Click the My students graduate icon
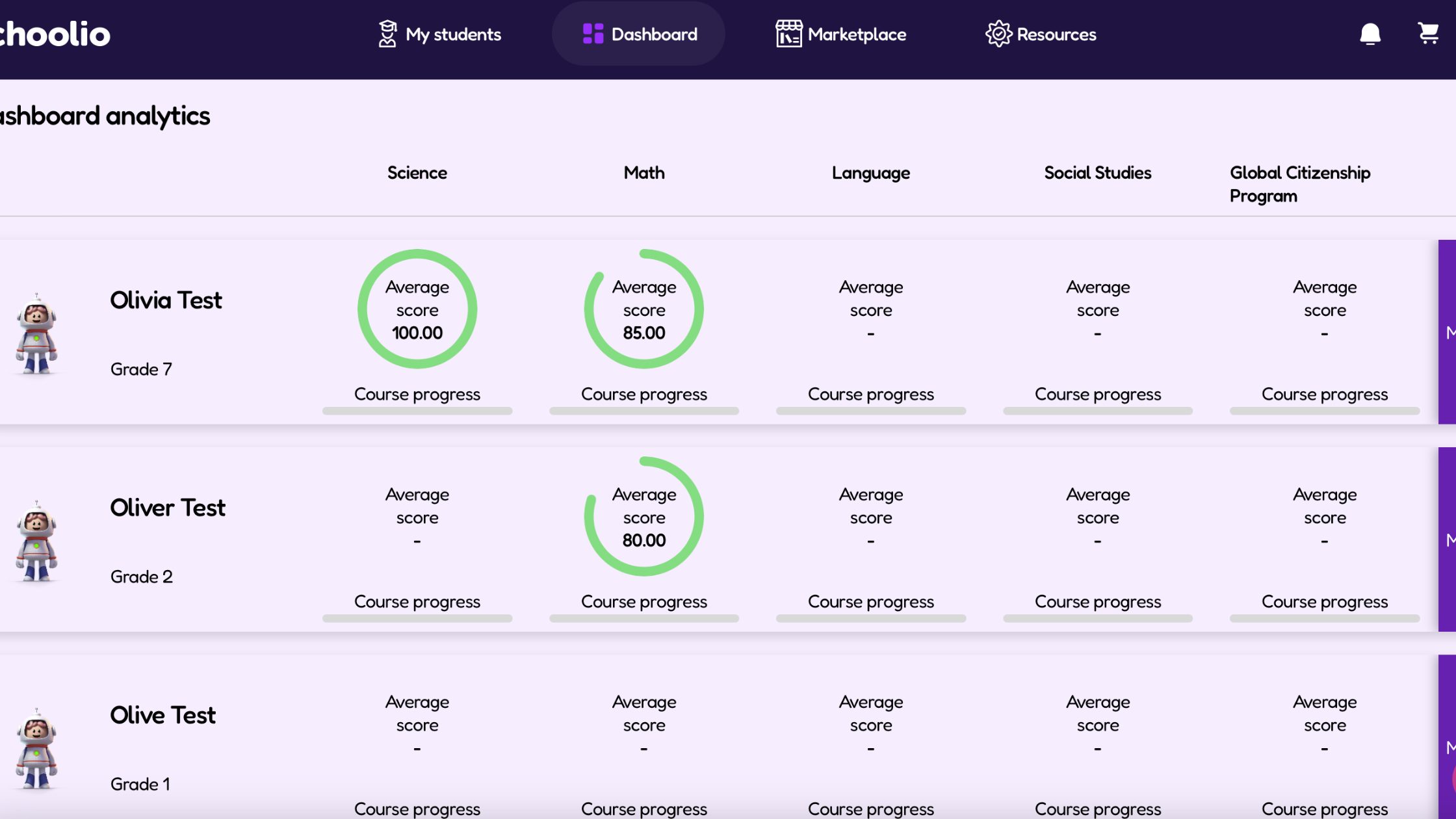The width and height of the screenshot is (1456, 819). pos(387,34)
